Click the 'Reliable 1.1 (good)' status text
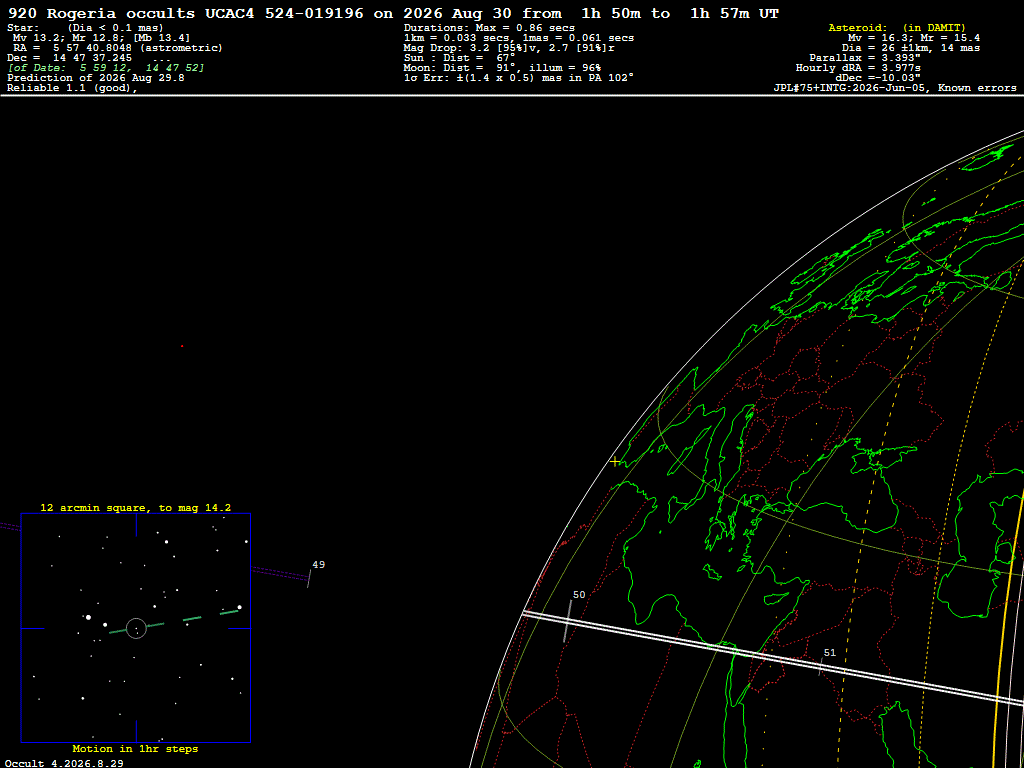Image resolution: width=1024 pixels, height=768 pixels. click(72, 88)
